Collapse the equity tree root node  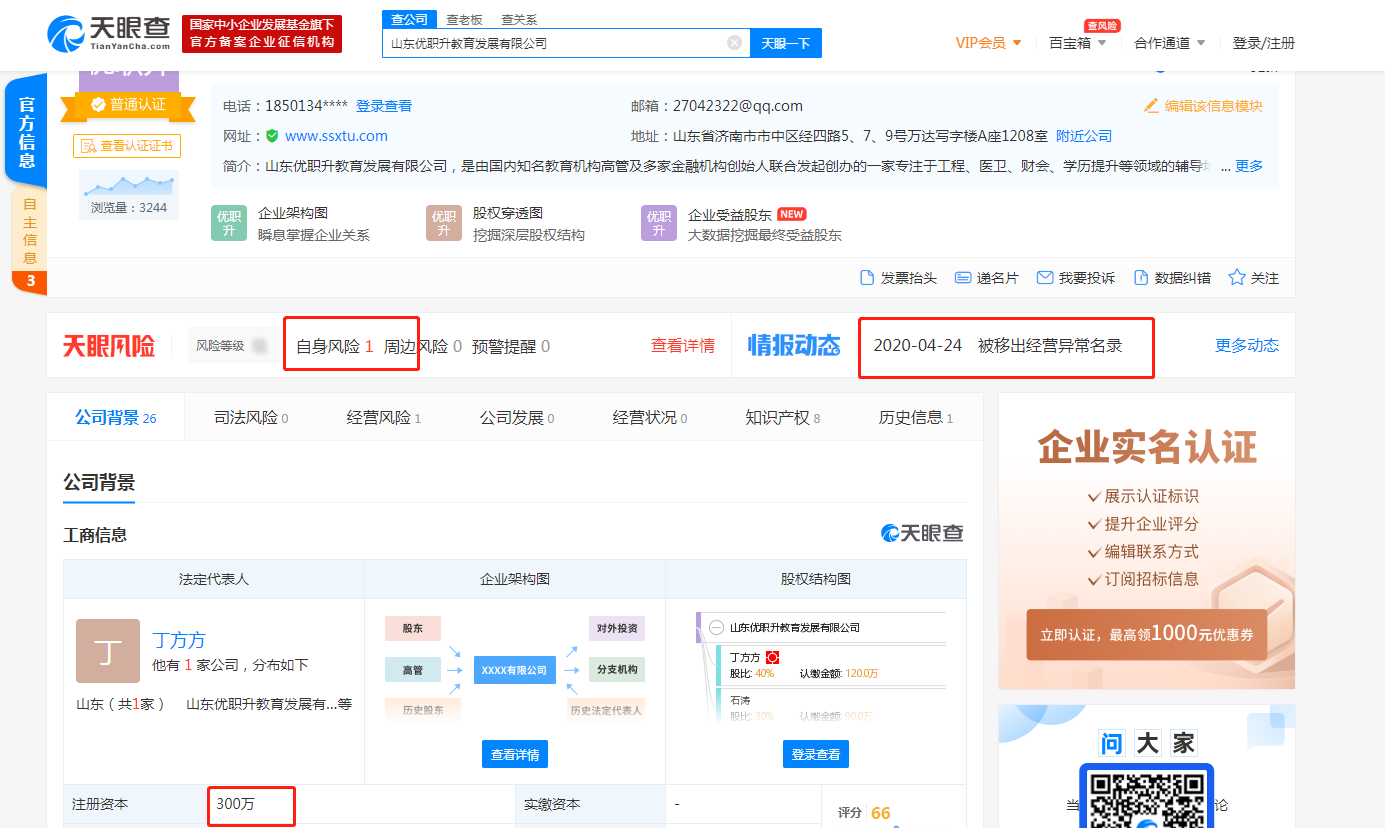point(716,628)
